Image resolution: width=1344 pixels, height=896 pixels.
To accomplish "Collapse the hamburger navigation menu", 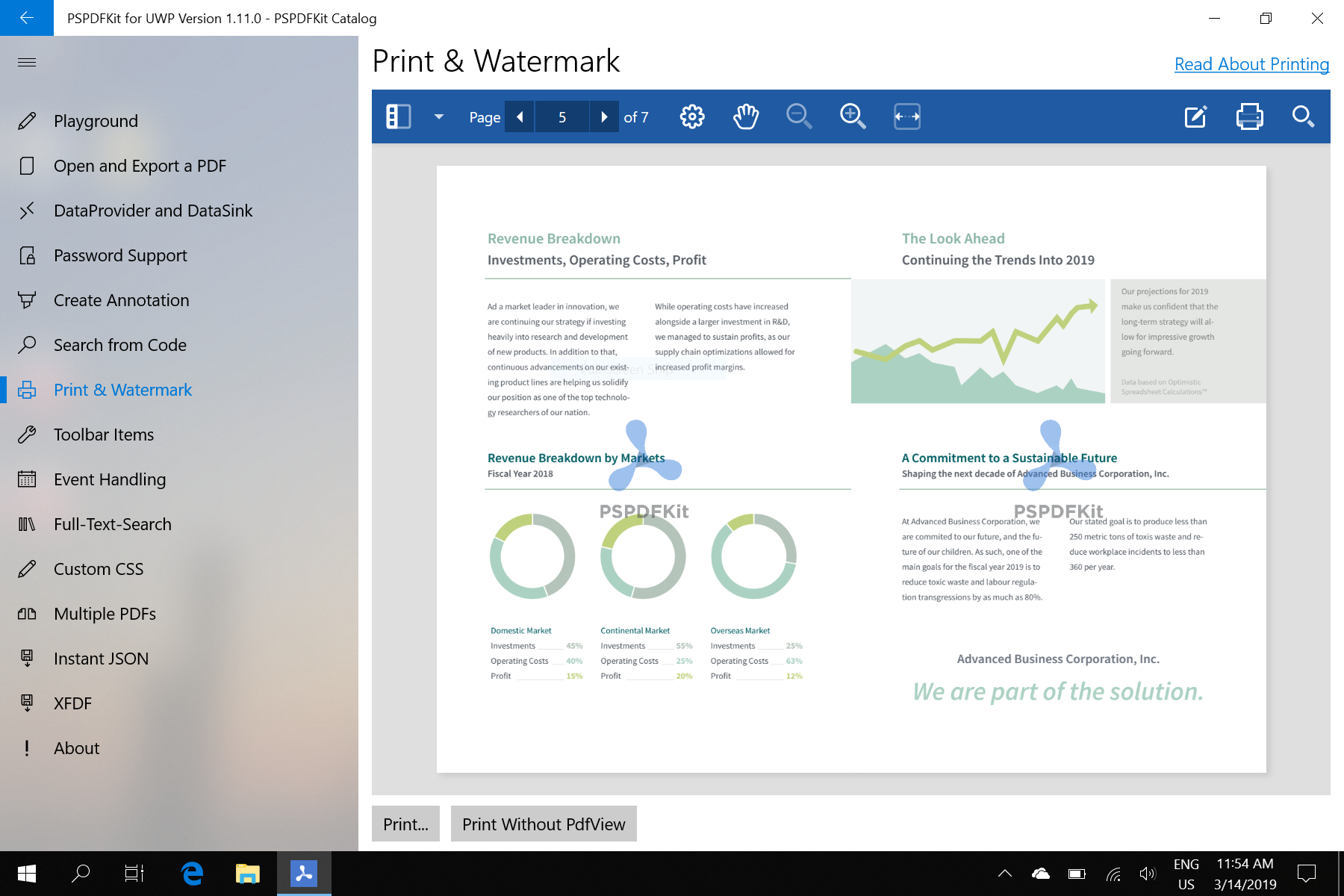I will tap(27, 62).
